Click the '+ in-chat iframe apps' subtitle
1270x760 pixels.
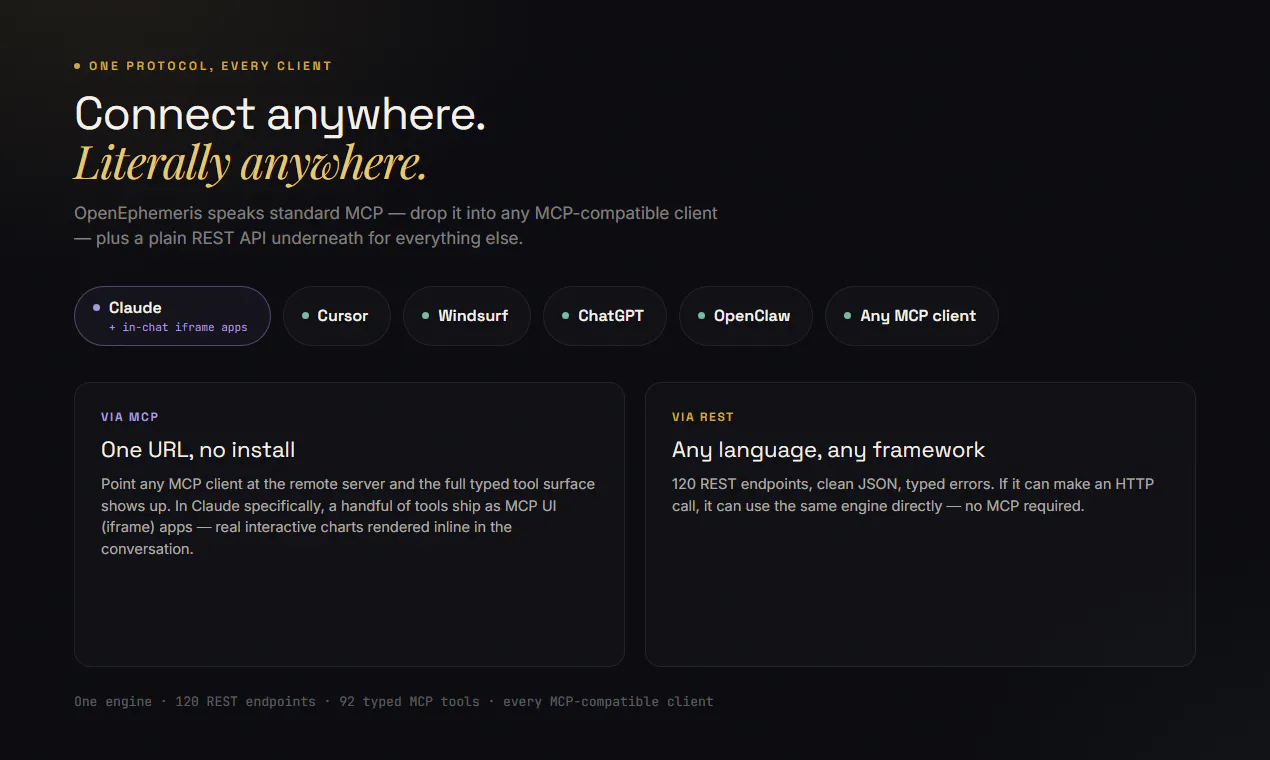click(x=178, y=328)
